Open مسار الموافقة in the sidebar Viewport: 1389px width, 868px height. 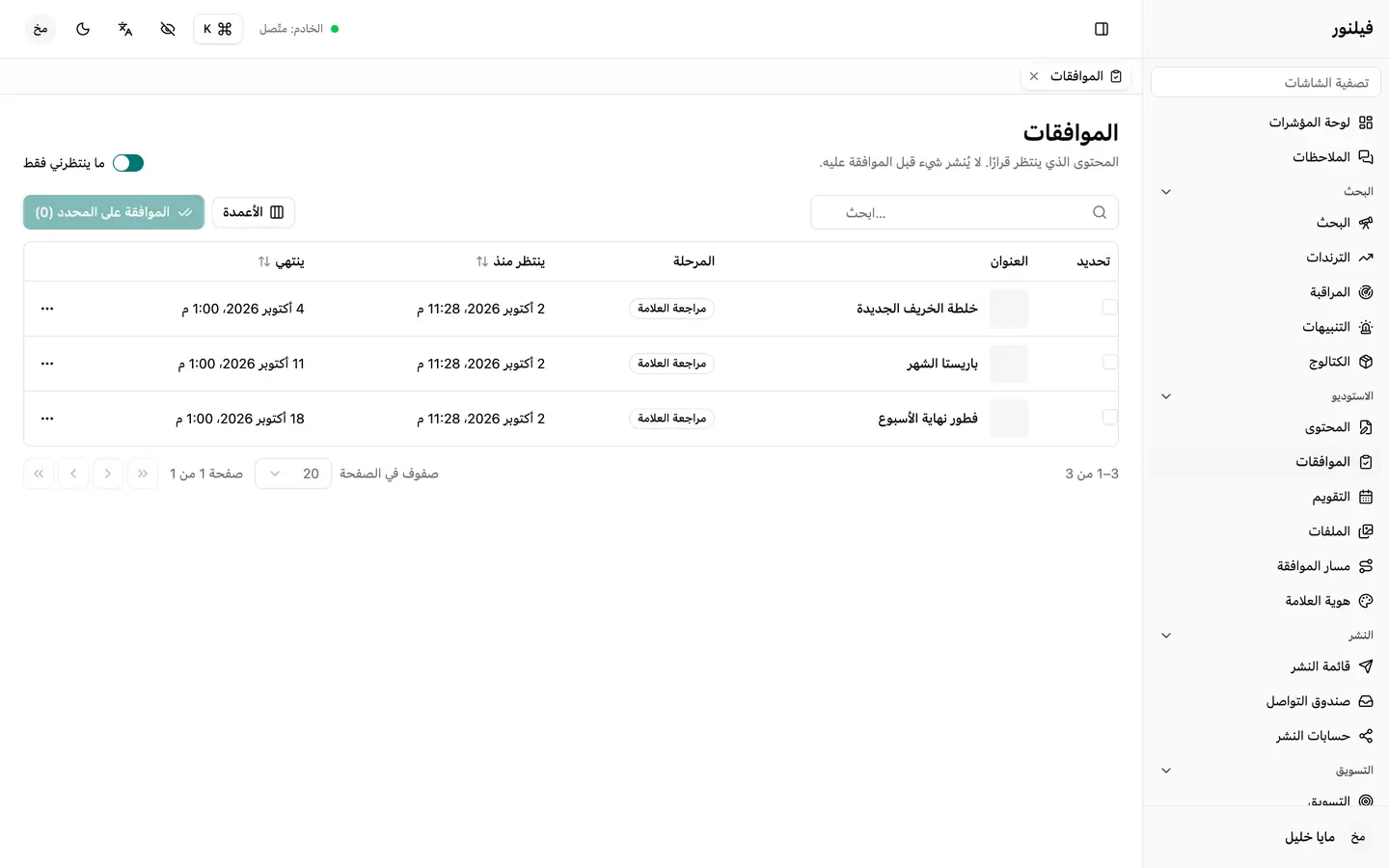point(1266,566)
